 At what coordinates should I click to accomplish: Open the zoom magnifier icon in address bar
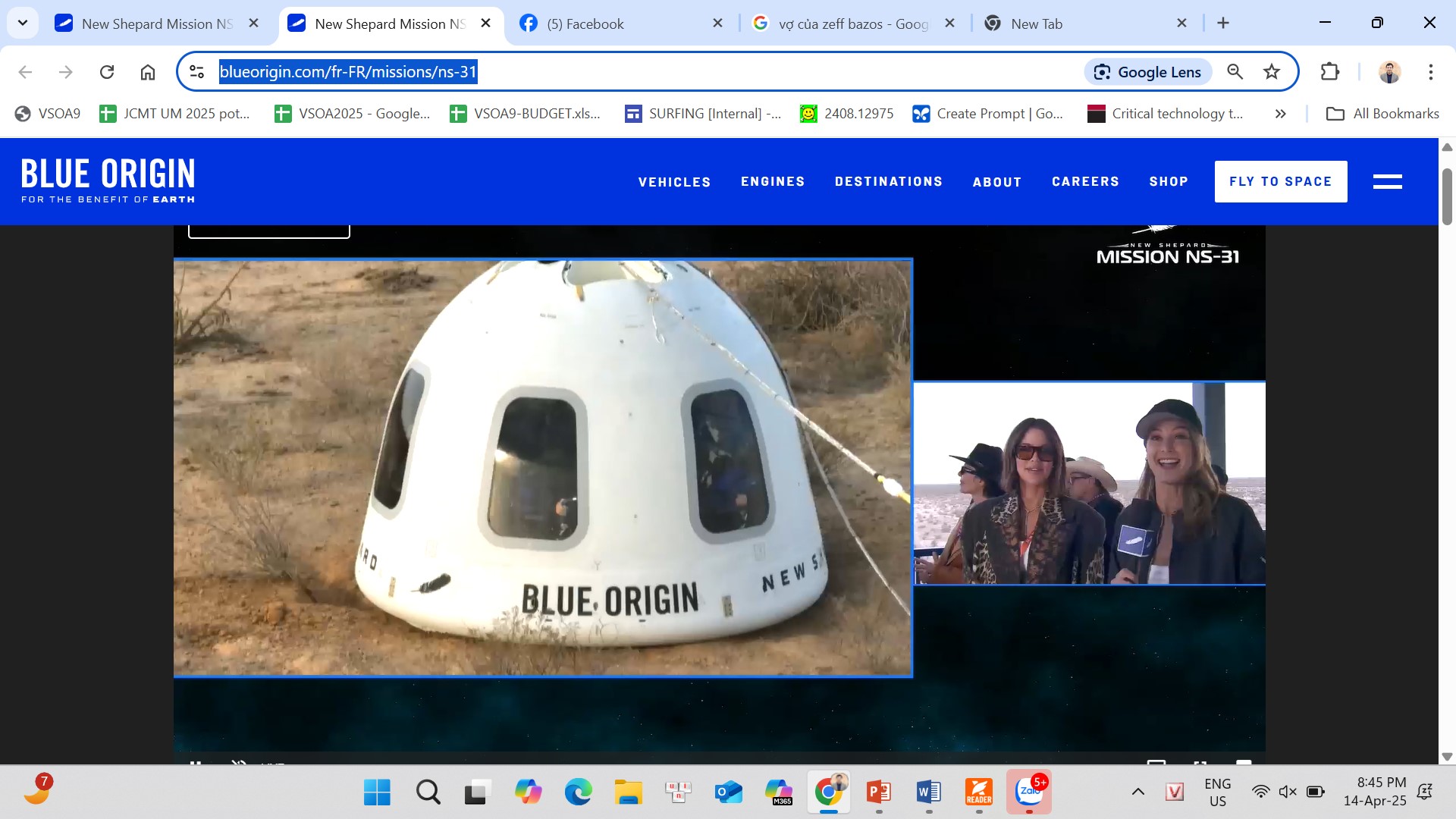click(x=1235, y=72)
